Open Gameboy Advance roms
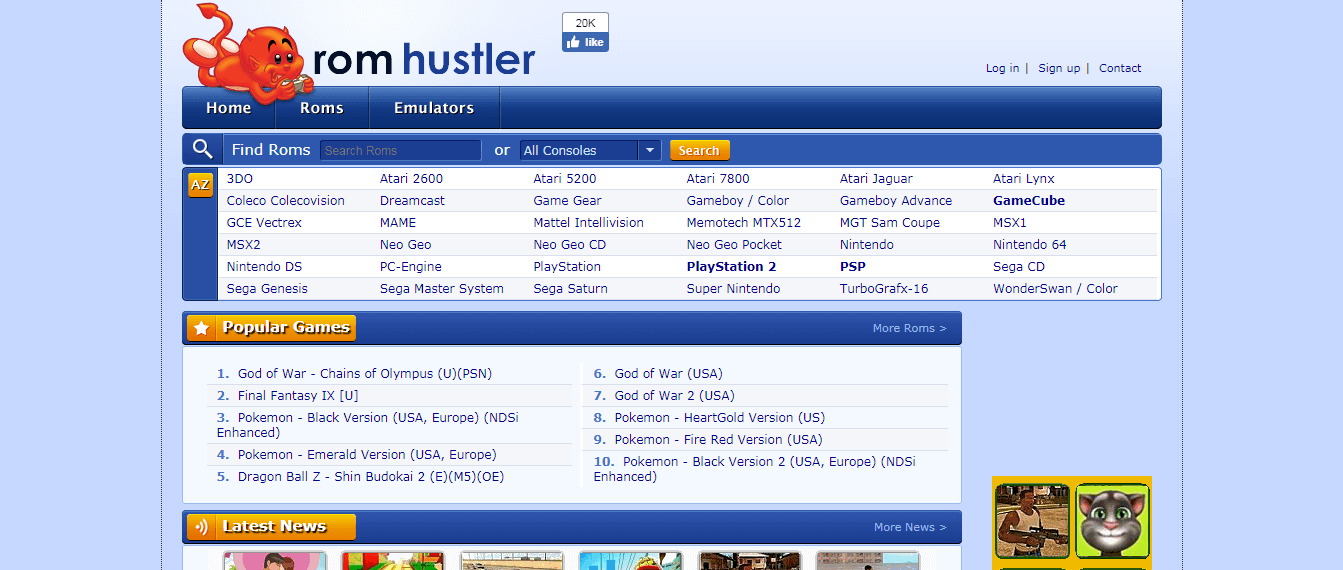The height and width of the screenshot is (570, 1343). (x=896, y=201)
